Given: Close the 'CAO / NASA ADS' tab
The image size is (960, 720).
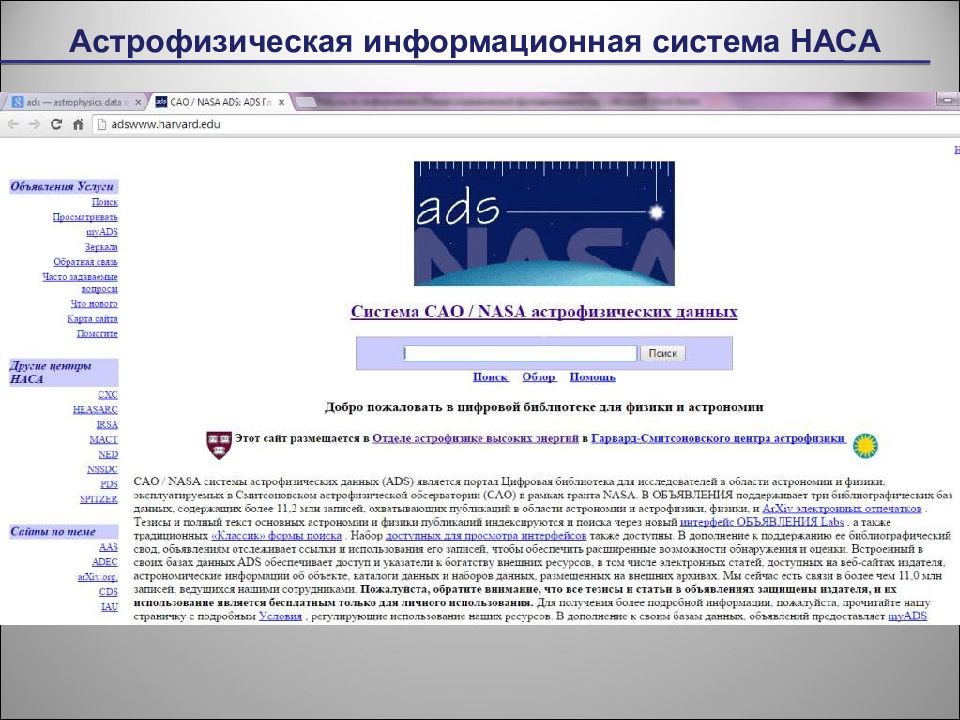Looking at the screenshot, I should (281, 102).
